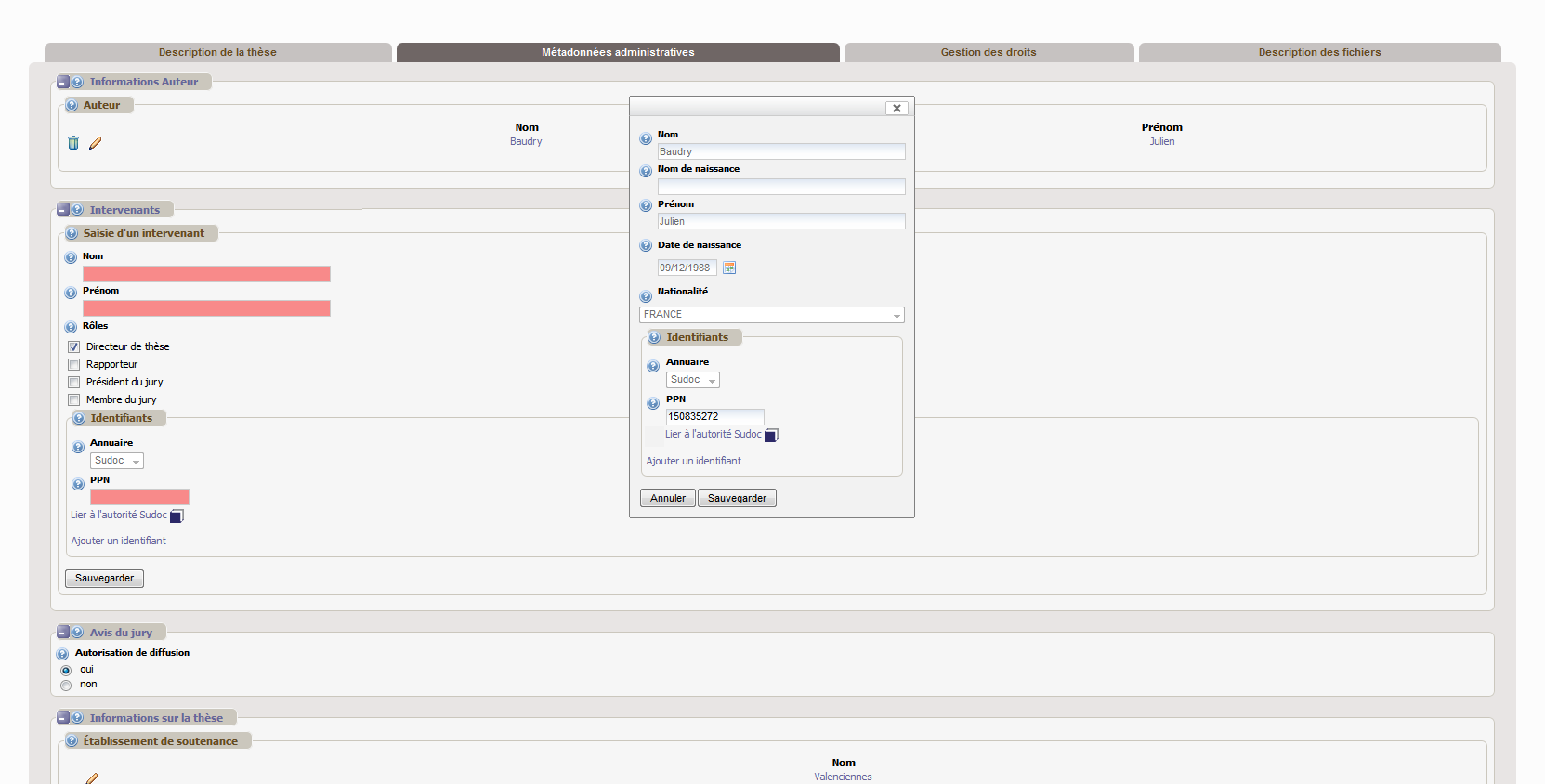1545x784 pixels.
Task: Click the help icon next to Nationalité
Action: pos(646,297)
